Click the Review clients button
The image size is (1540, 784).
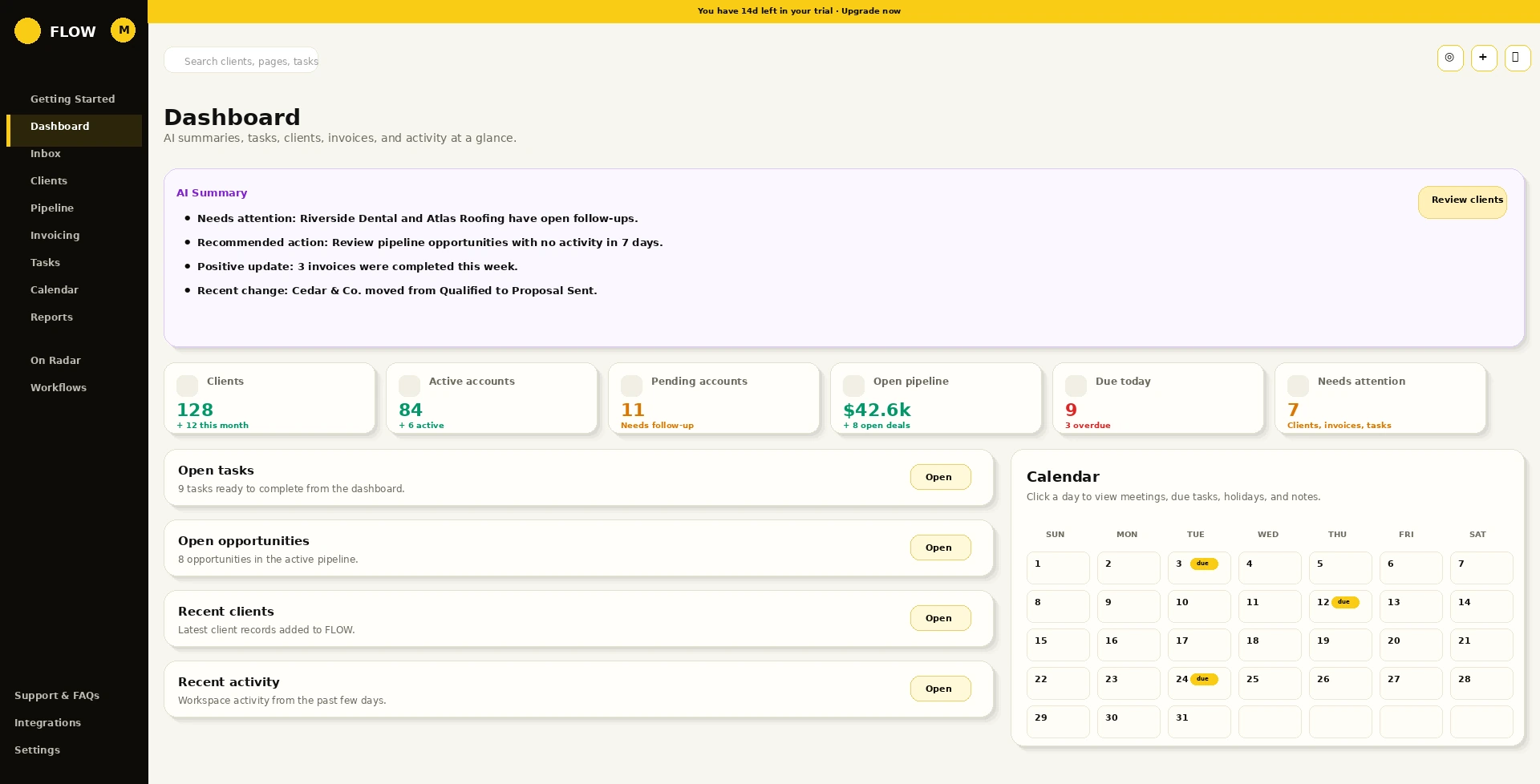[1462, 202]
